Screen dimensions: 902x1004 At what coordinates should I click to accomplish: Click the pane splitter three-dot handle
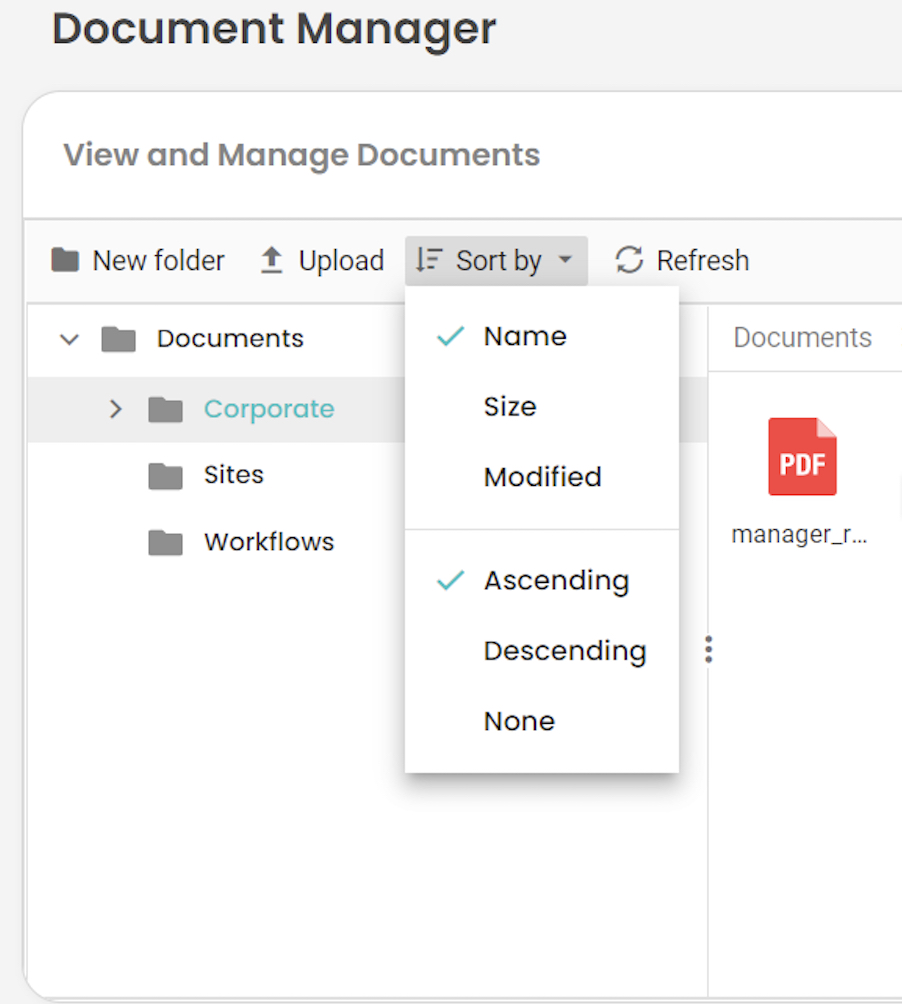[x=708, y=650]
